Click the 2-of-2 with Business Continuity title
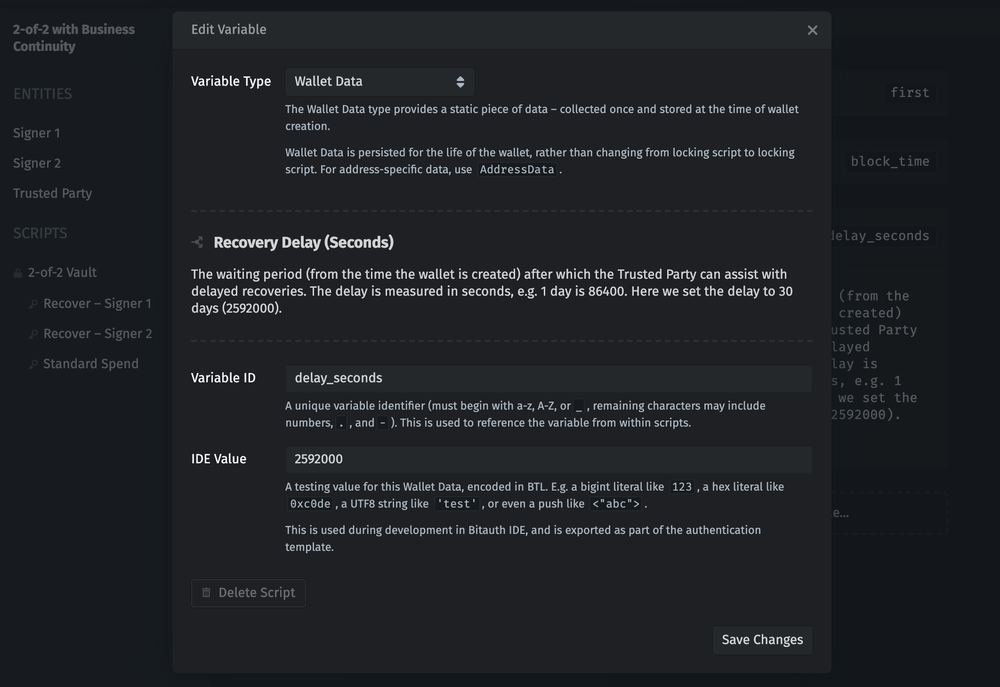1000x687 pixels. click(74, 38)
